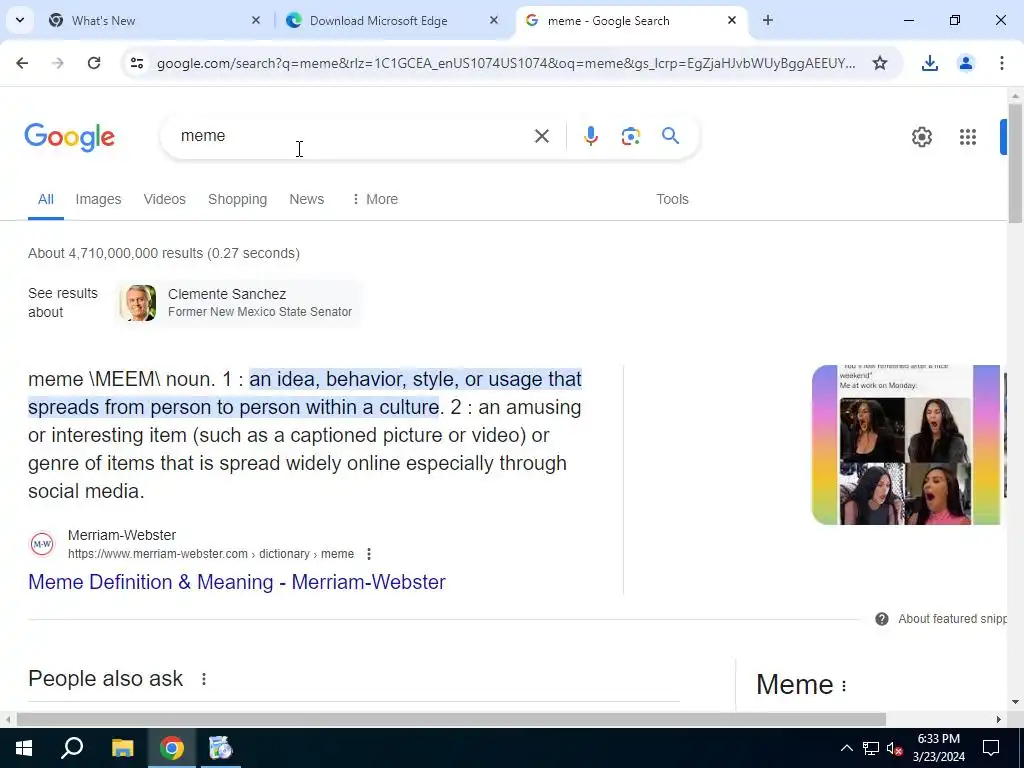Clear the search box with X icon
Image resolution: width=1024 pixels, height=768 pixels.
click(x=541, y=136)
